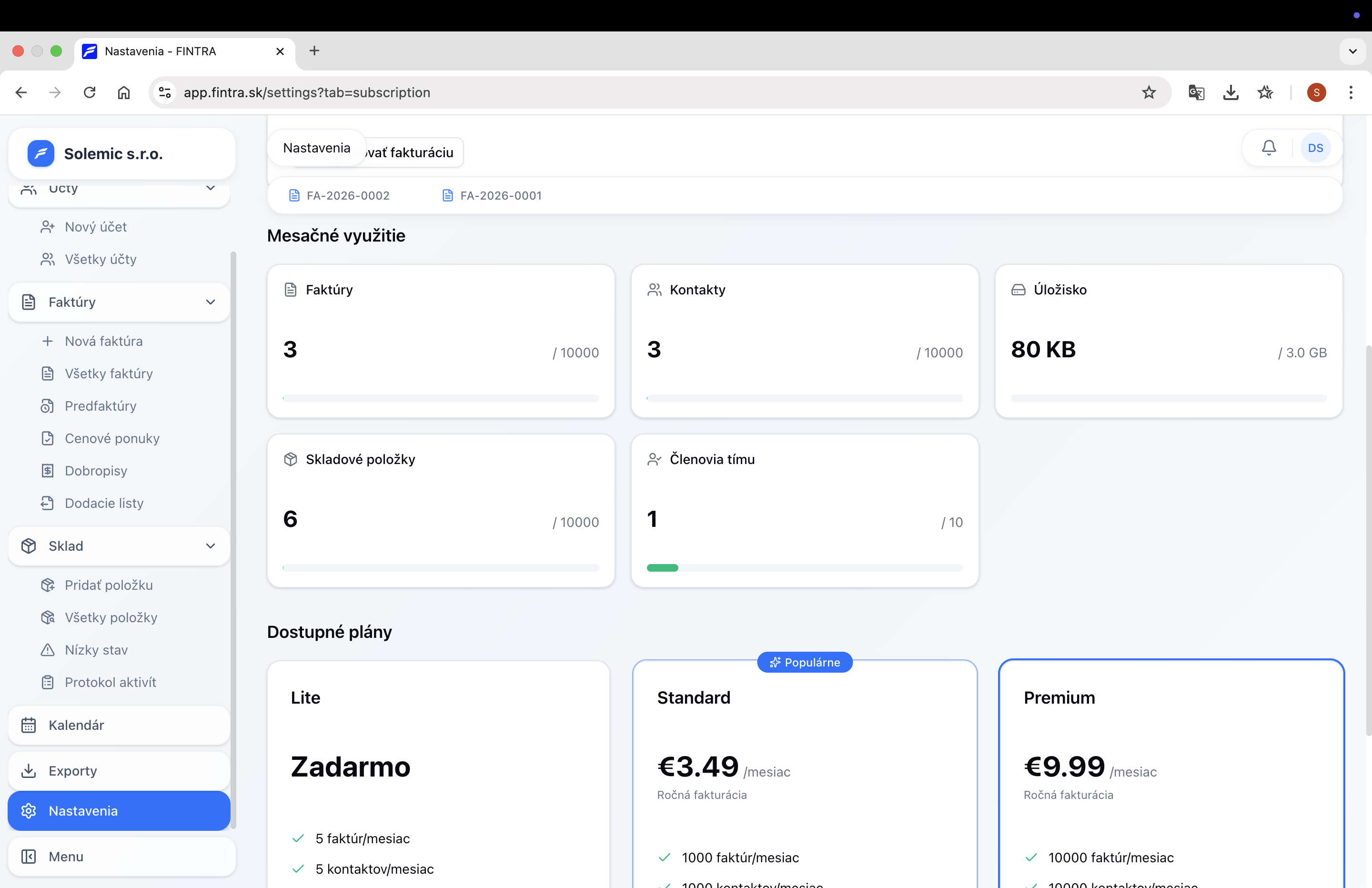
Task: Bookmark the page with star icon
Action: [x=1150, y=92]
